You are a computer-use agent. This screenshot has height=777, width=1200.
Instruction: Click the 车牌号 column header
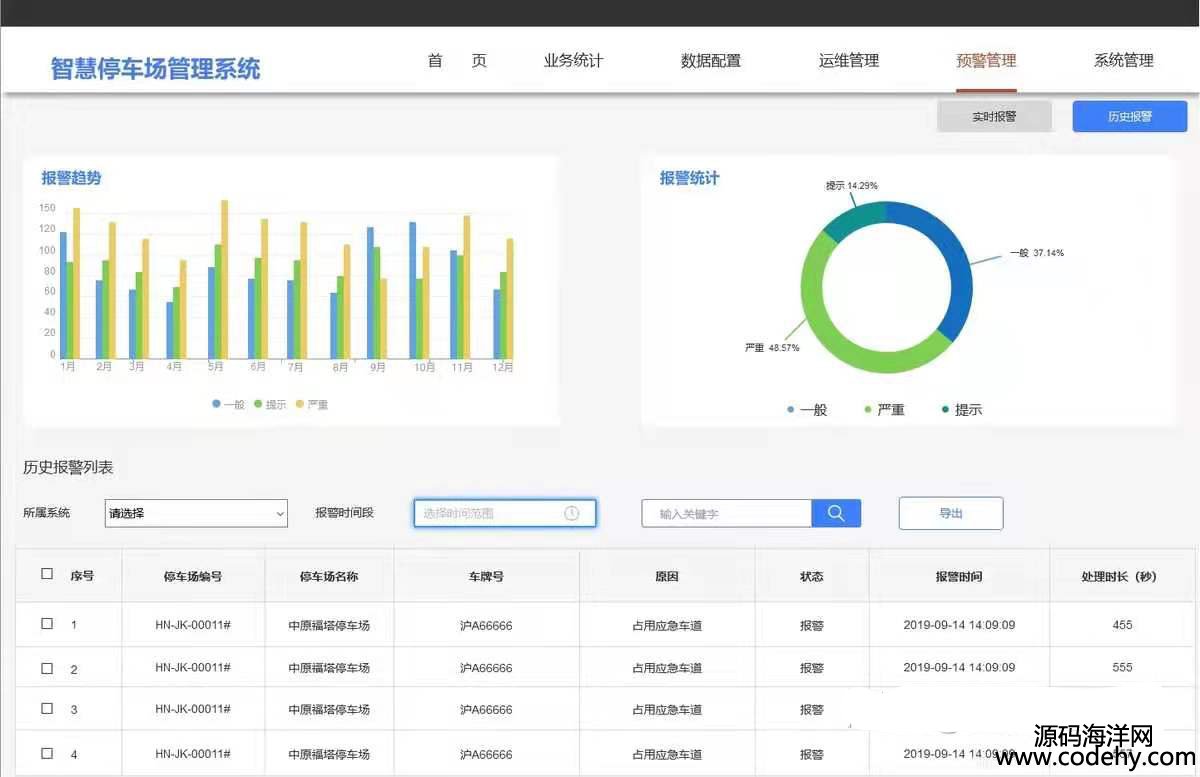486,576
